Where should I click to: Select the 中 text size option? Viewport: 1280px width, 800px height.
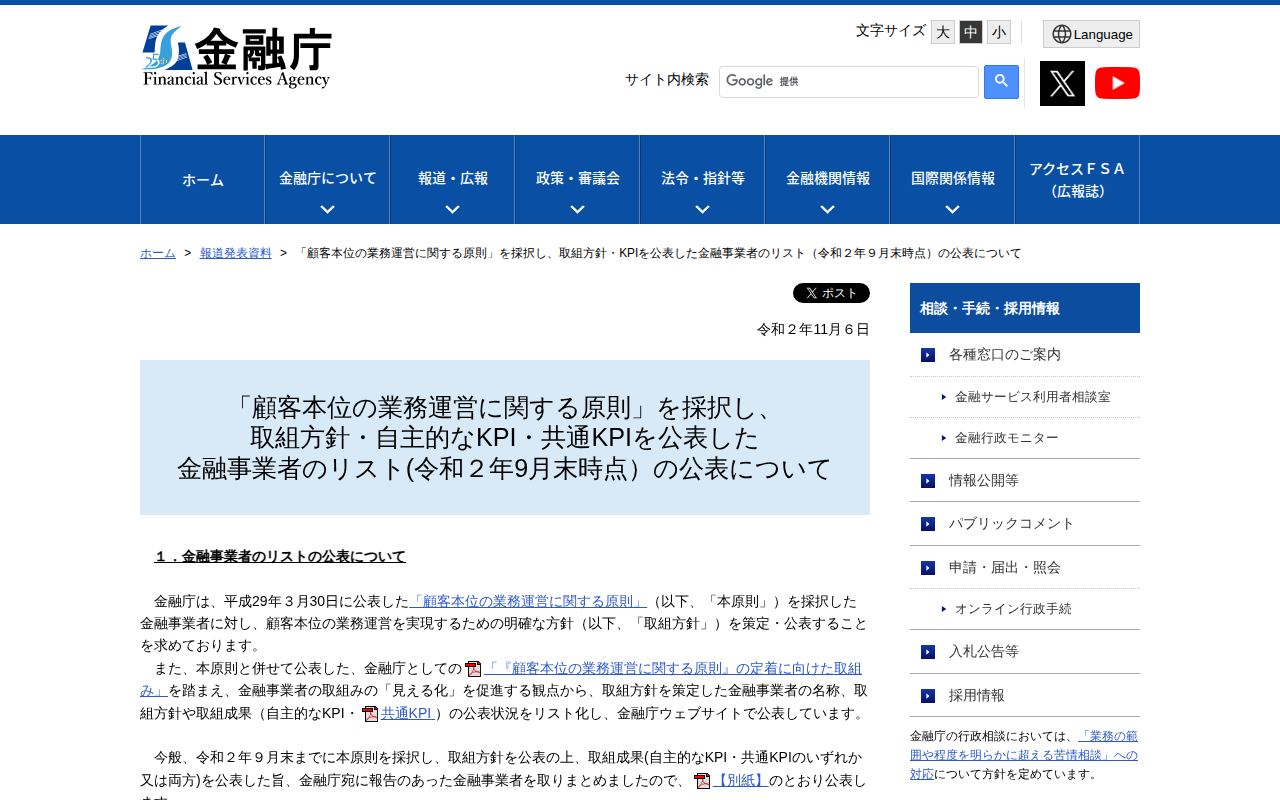point(969,31)
